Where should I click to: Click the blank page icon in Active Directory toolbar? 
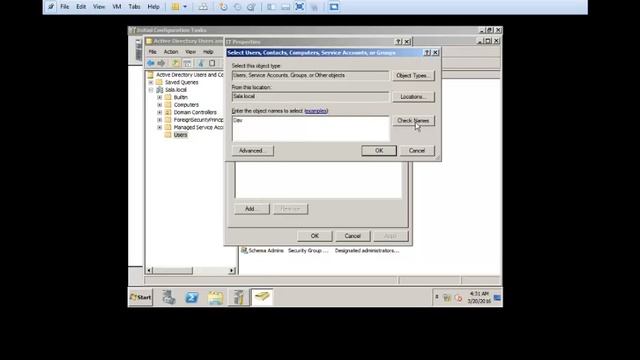[212, 63]
